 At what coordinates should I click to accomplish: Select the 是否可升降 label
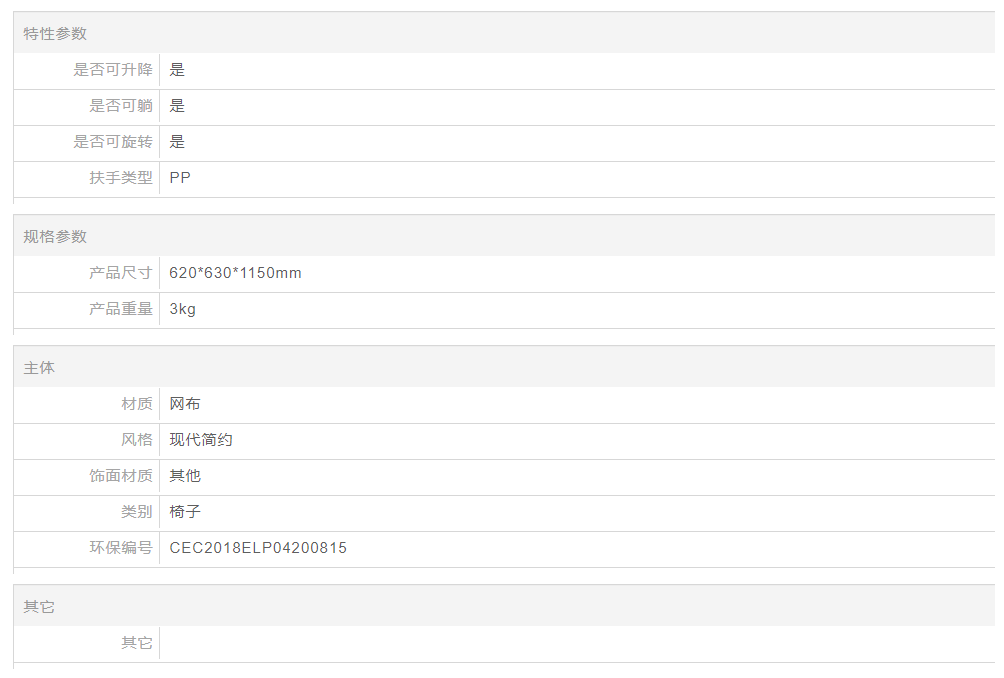tap(113, 70)
